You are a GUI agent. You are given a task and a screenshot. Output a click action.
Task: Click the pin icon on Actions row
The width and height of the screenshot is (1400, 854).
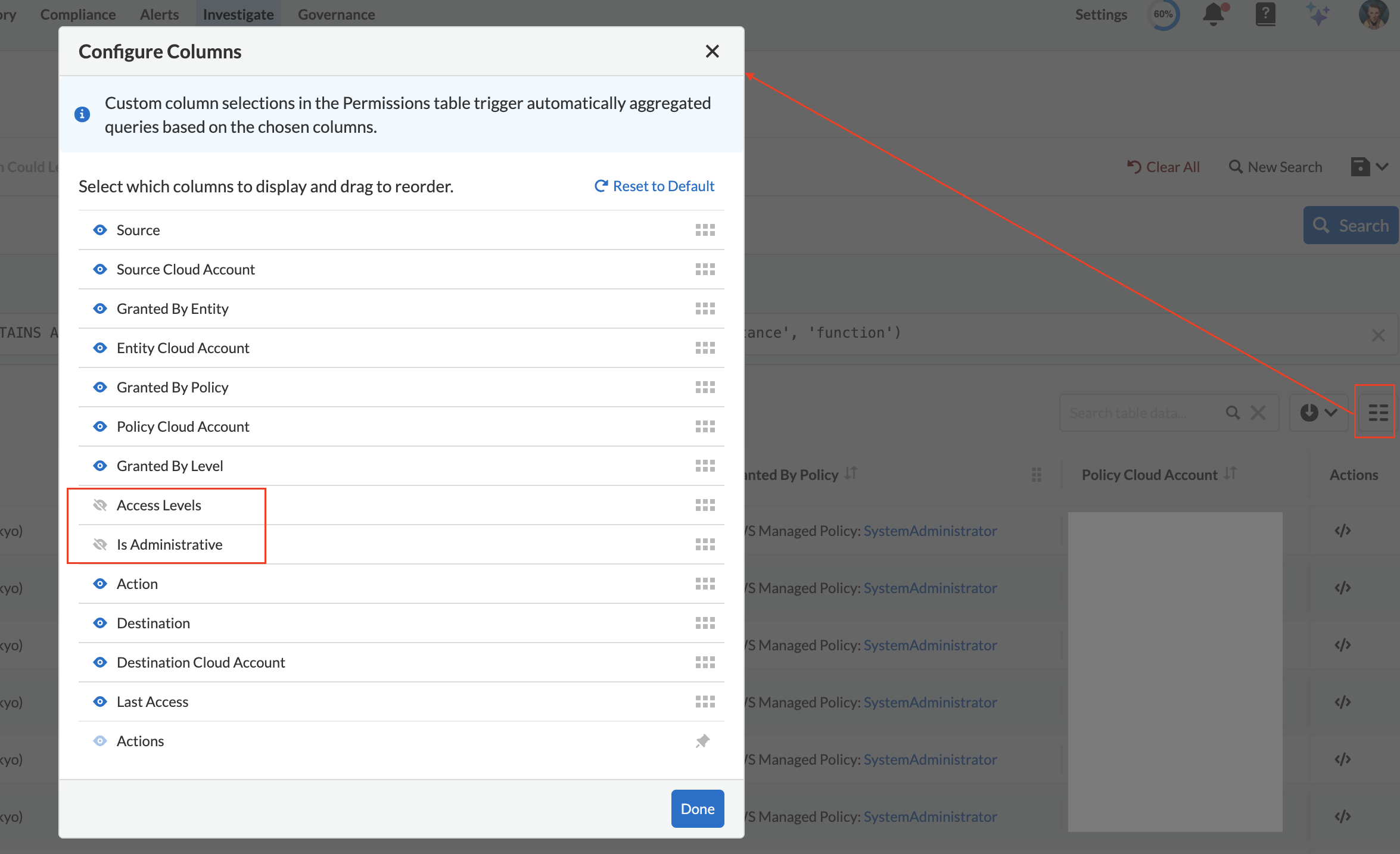pyautogui.click(x=703, y=741)
